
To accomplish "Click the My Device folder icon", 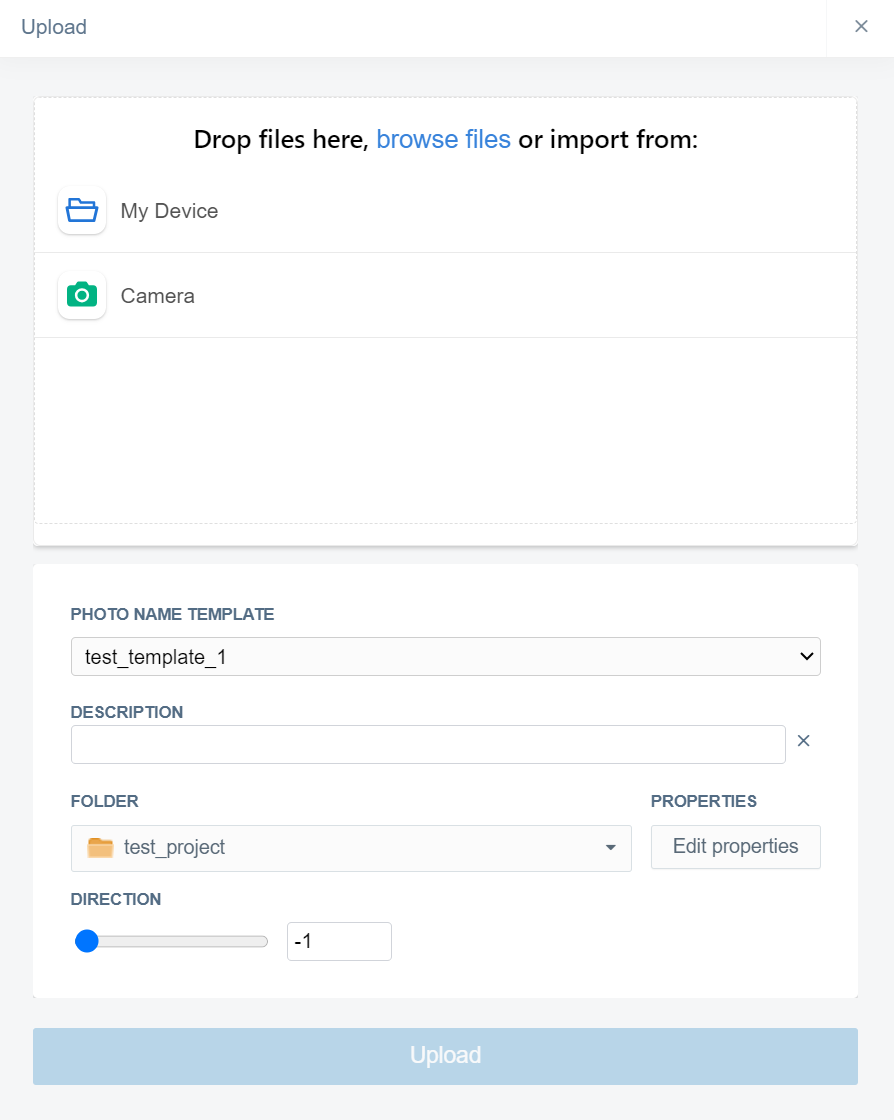I will tap(82, 211).
